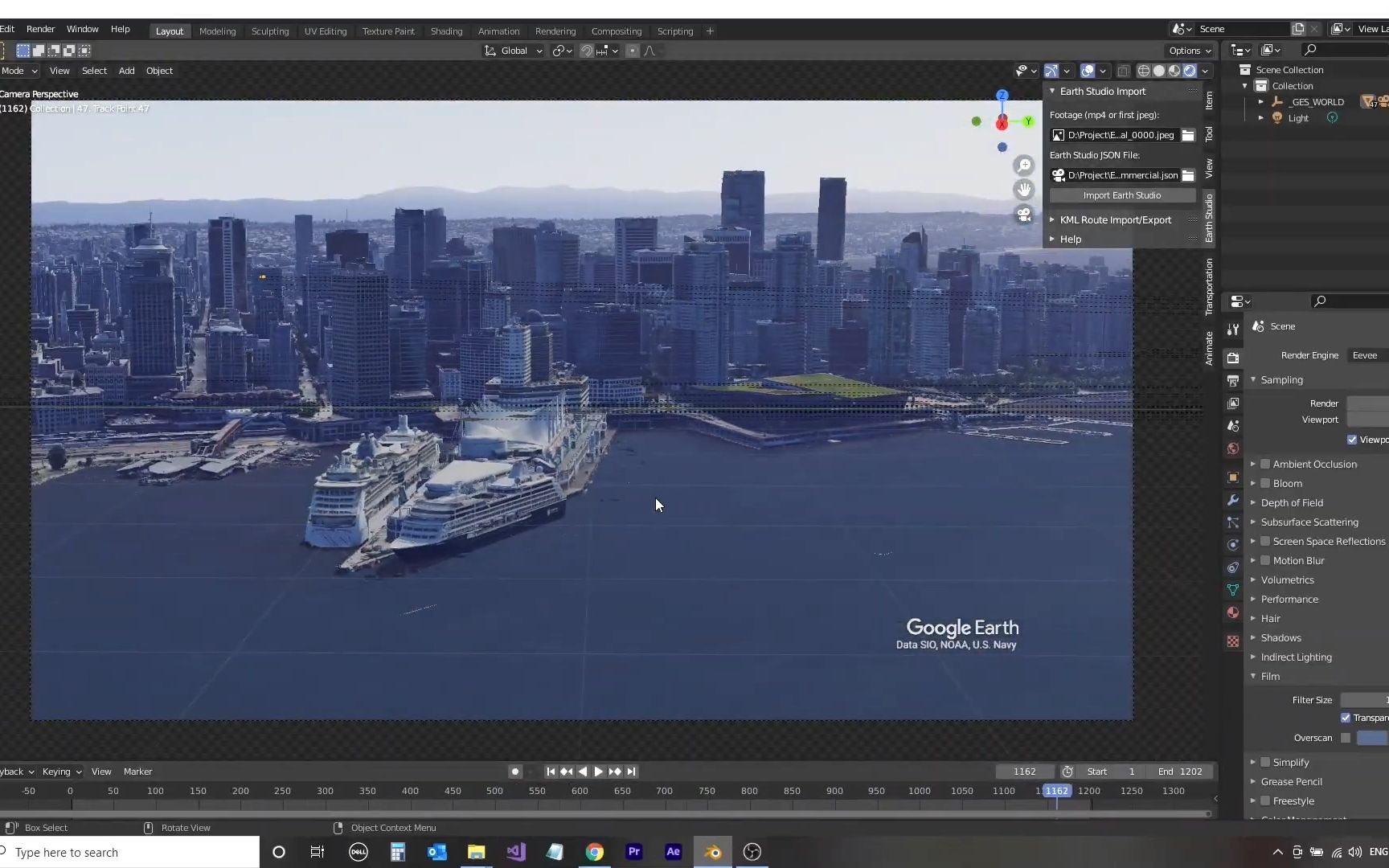Jump to the last frame with the end playback control
Screen dimensions: 1389x868
pyautogui.click(x=633, y=772)
